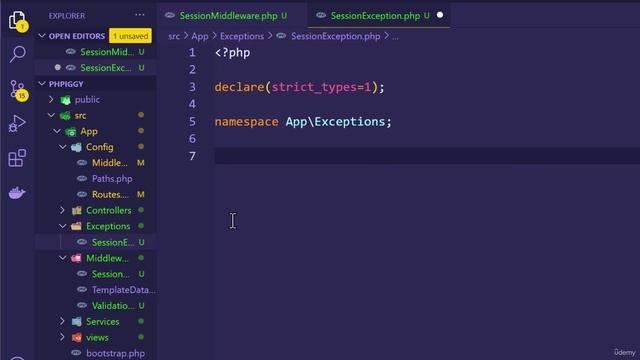This screenshot has width=640, height=360.
Task: Click PHP file icon on SessionMiddleware.php tab
Action: click(x=170, y=16)
